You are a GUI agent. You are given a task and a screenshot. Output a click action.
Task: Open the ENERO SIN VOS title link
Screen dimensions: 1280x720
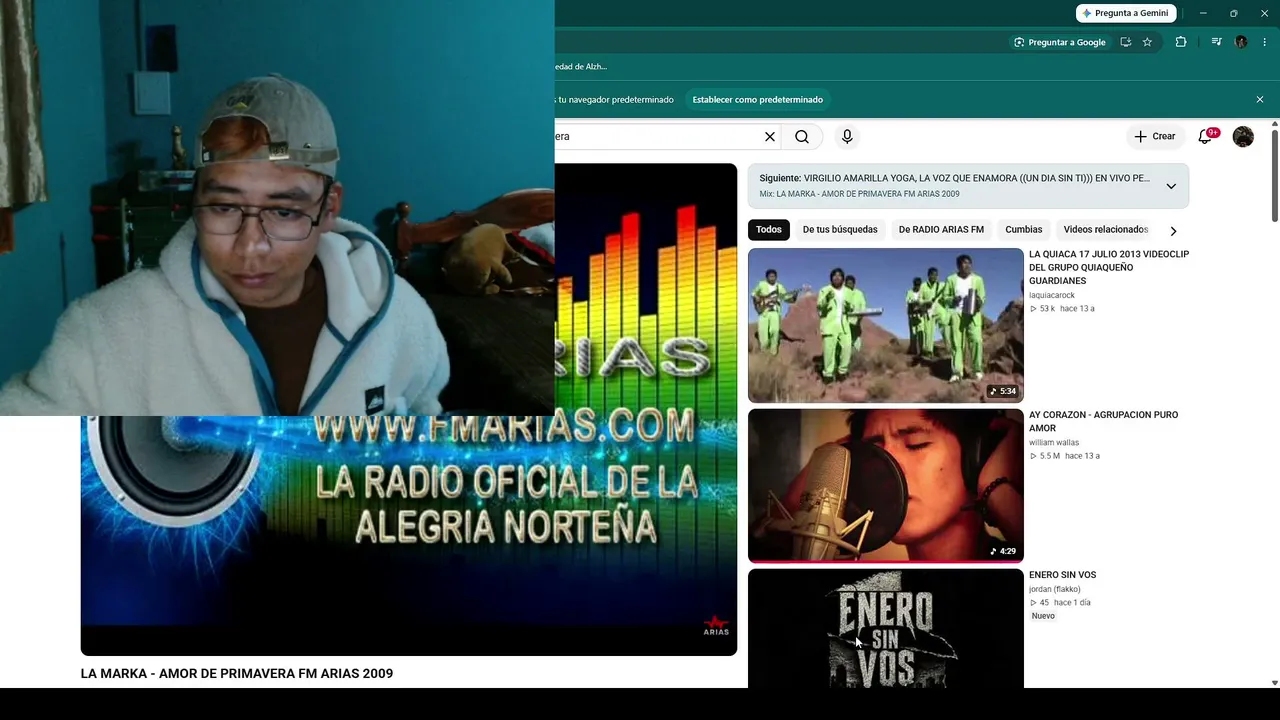[x=1062, y=575]
